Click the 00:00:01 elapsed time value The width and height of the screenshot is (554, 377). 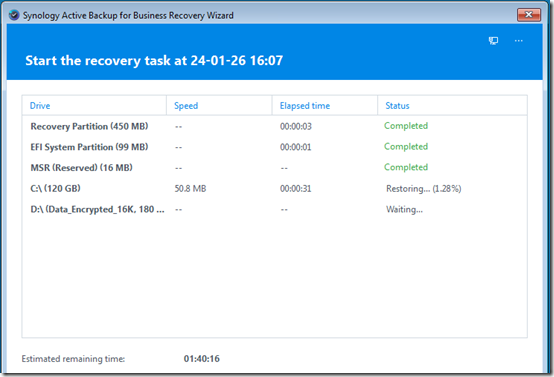(x=296, y=147)
